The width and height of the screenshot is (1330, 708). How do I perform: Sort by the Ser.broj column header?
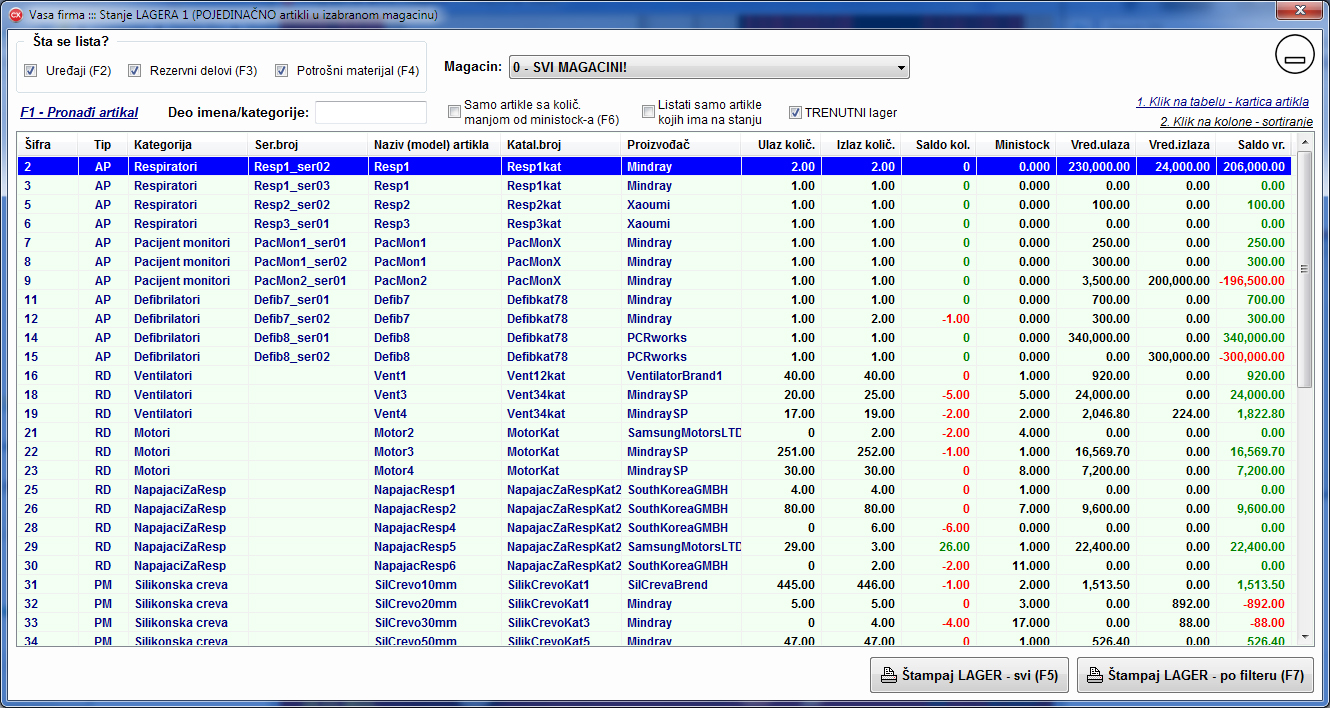(308, 145)
